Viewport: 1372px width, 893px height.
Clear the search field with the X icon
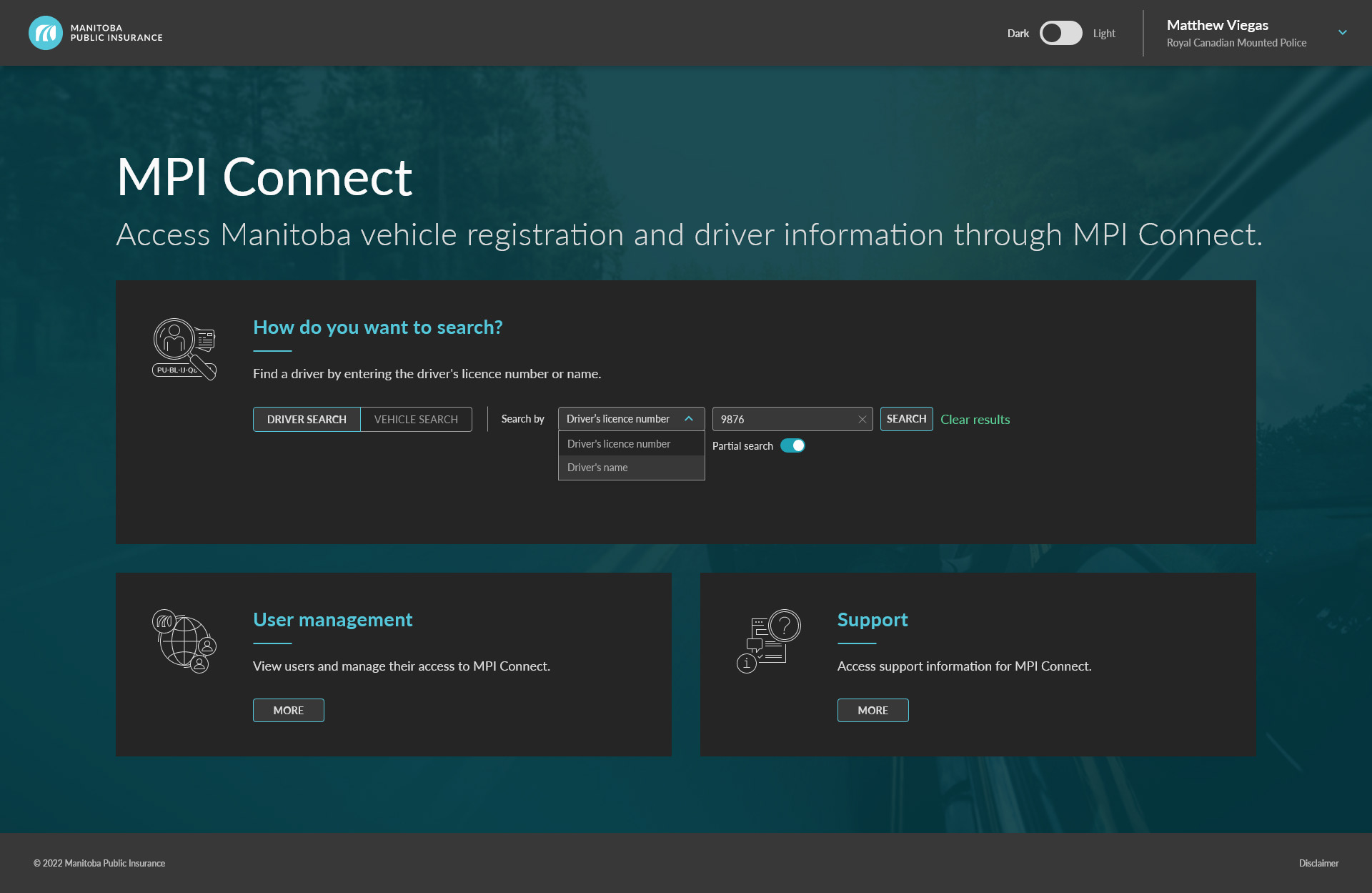coord(863,420)
